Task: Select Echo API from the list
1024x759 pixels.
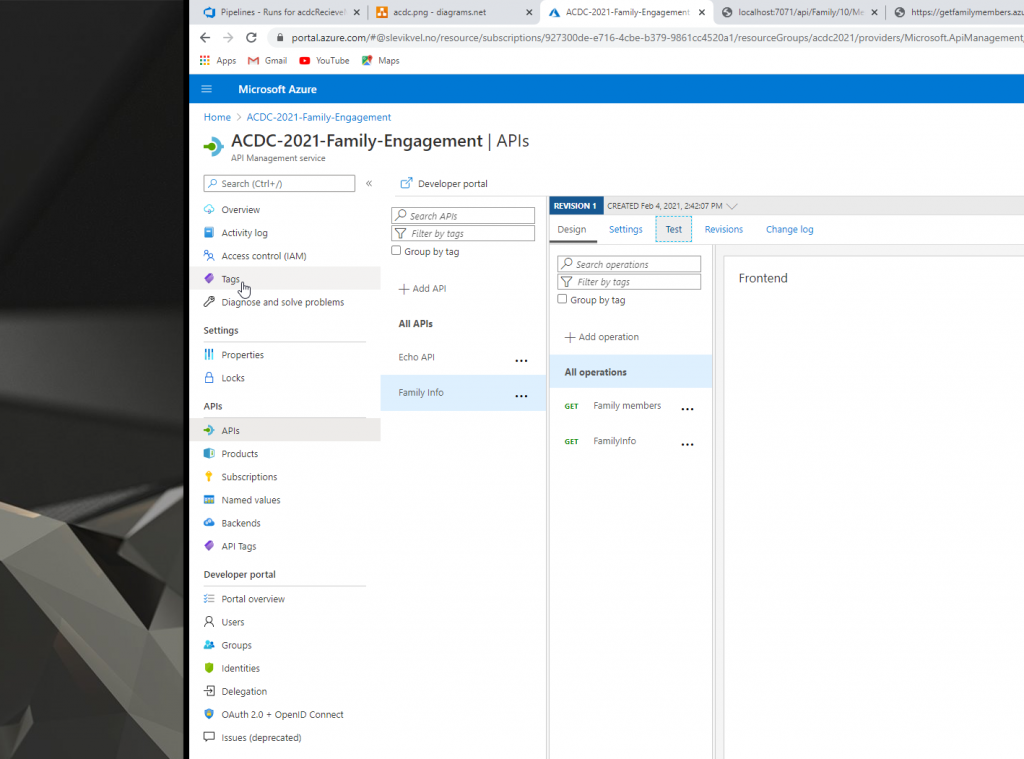Action: tap(417, 357)
